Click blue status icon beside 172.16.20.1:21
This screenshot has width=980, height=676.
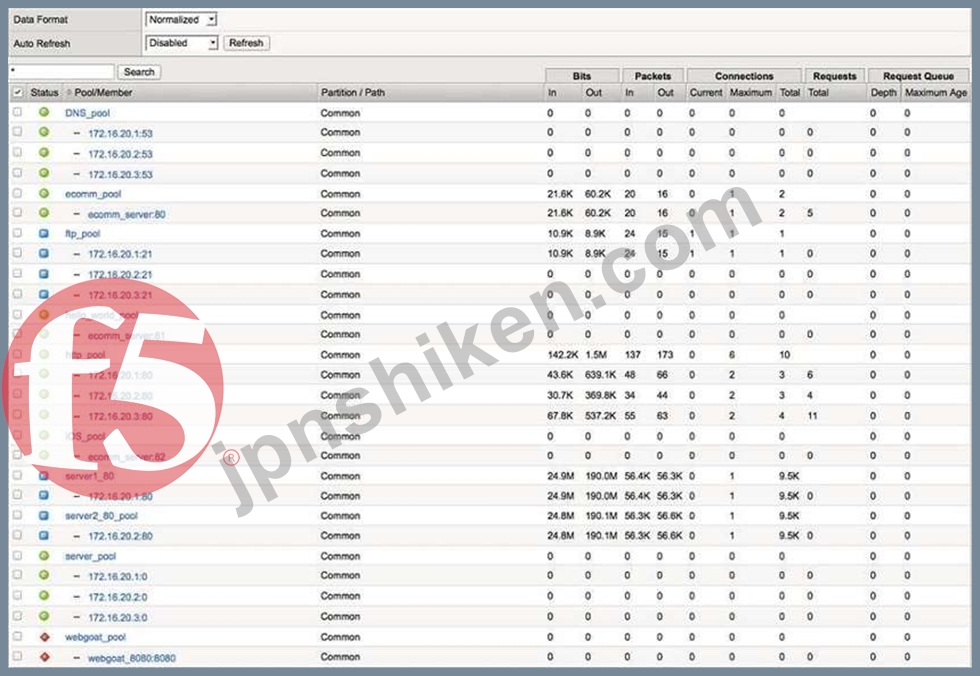coord(44,253)
